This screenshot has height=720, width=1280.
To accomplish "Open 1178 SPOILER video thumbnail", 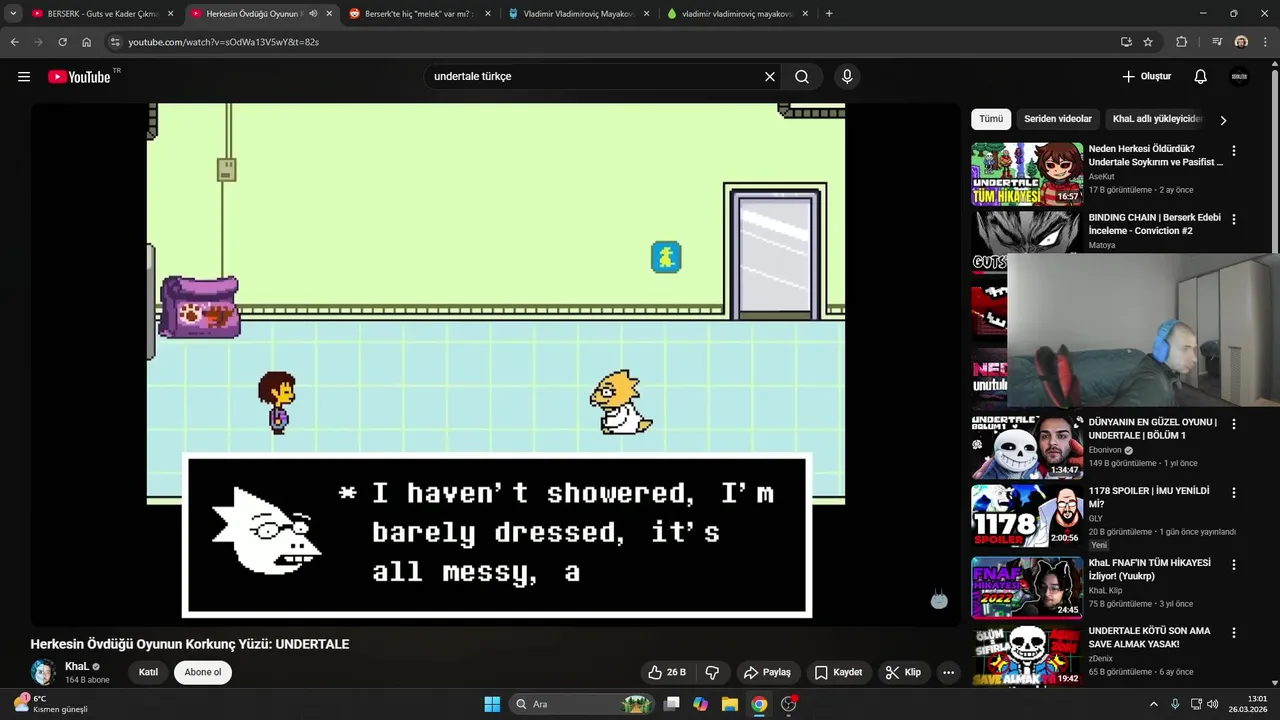I will (1027, 516).
